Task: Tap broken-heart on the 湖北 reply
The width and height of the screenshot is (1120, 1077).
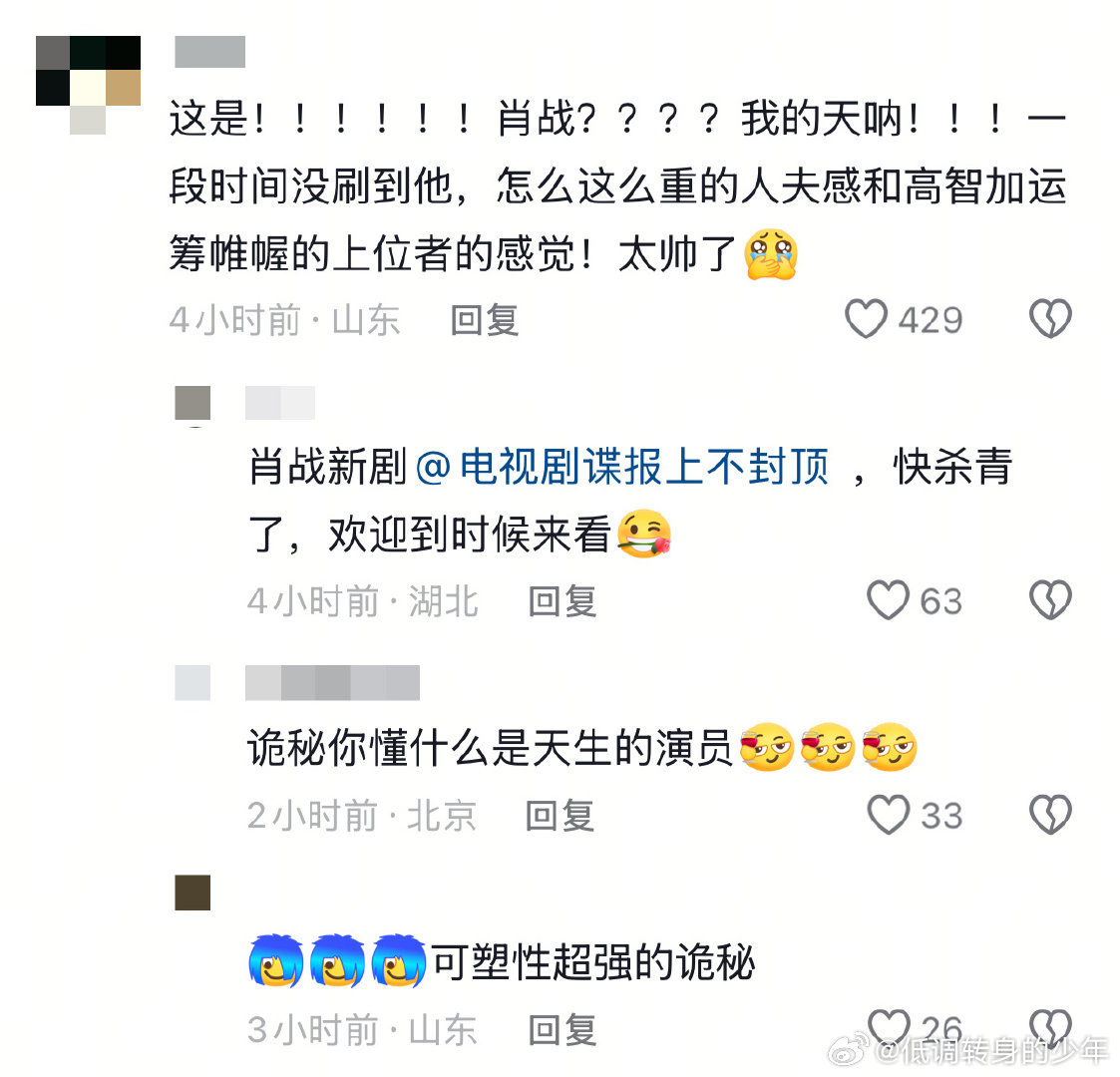Action: (1050, 600)
